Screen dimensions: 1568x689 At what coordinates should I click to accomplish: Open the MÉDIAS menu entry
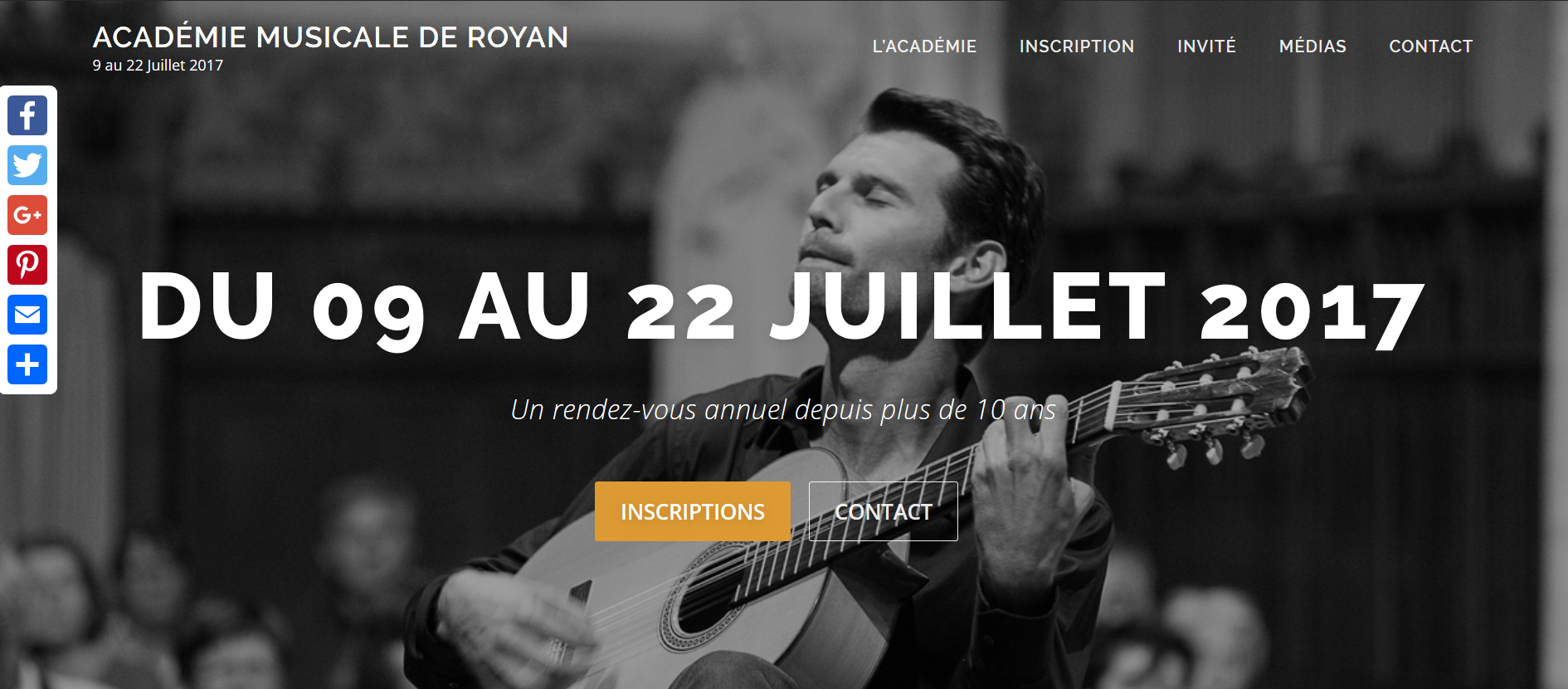1312,46
